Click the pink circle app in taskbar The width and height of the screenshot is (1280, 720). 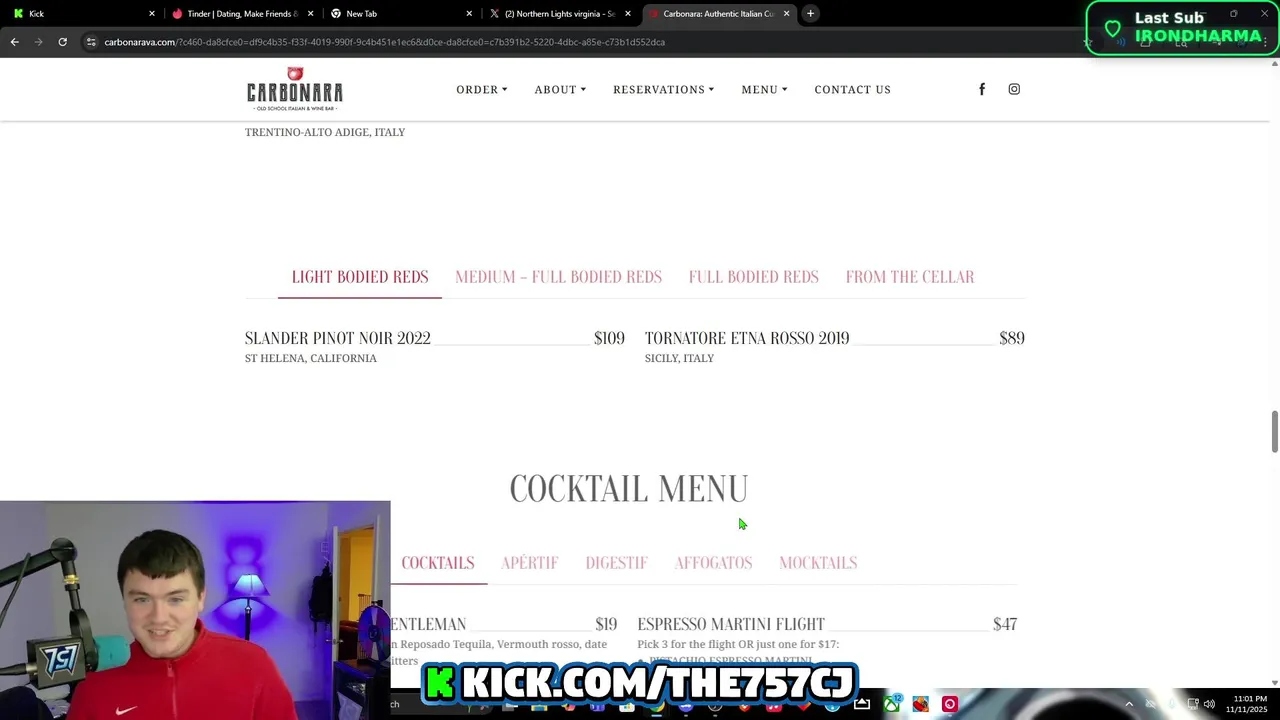click(x=950, y=704)
